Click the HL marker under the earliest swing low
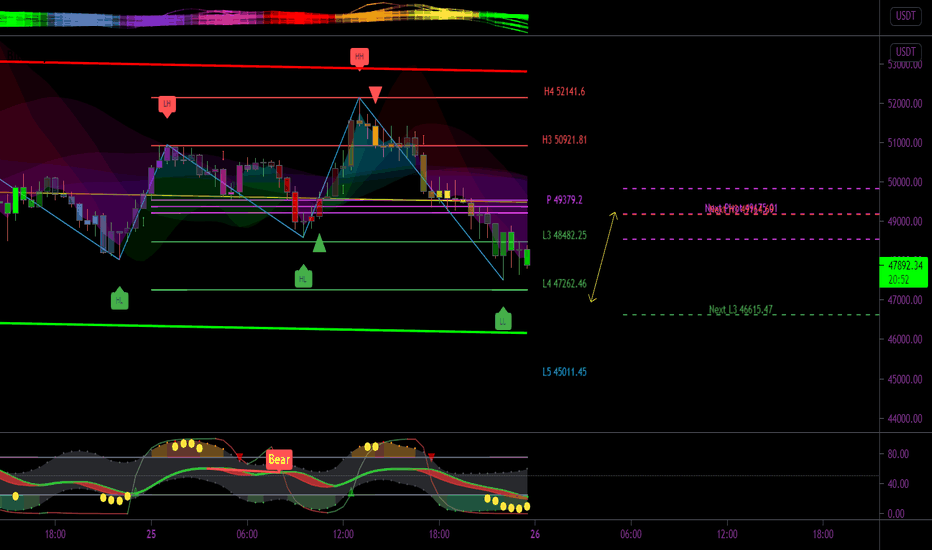The width and height of the screenshot is (932, 550). pyautogui.click(x=119, y=299)
